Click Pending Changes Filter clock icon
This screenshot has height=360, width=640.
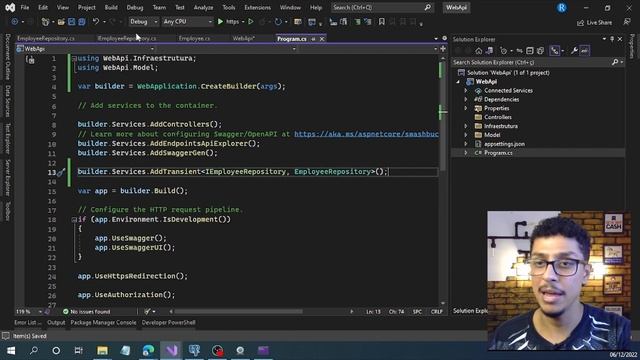[x=504, y=51]
